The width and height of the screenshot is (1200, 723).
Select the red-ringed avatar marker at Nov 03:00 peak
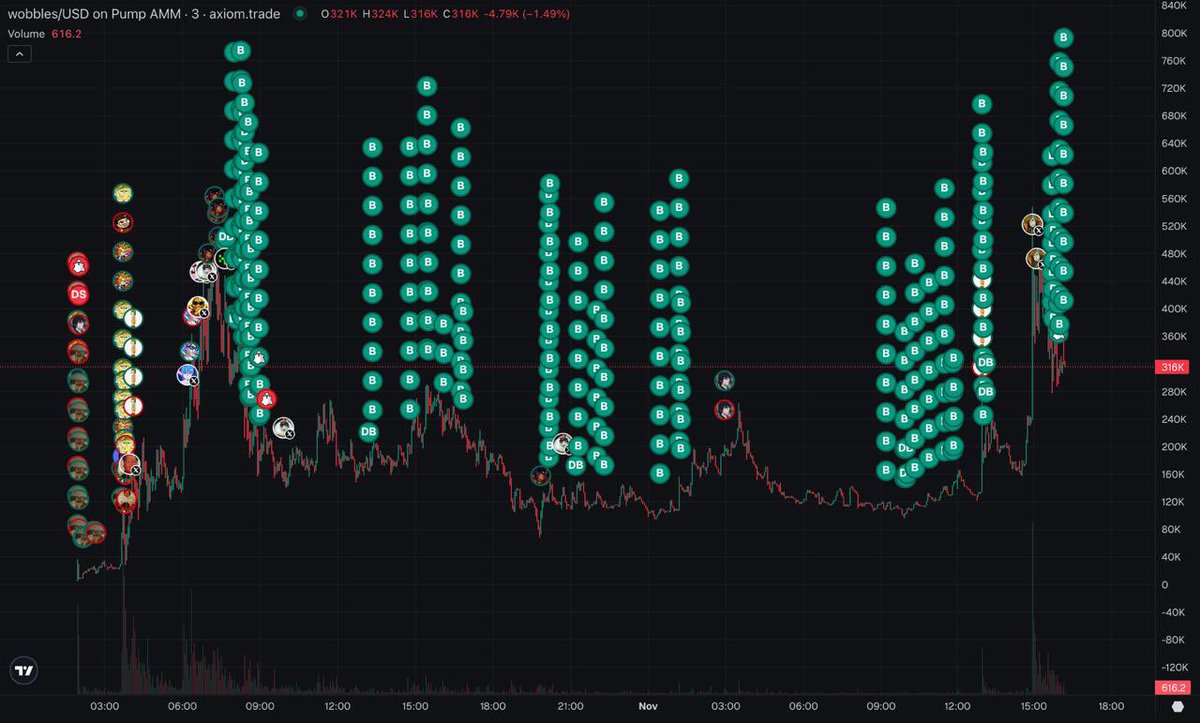pos(724,409)
